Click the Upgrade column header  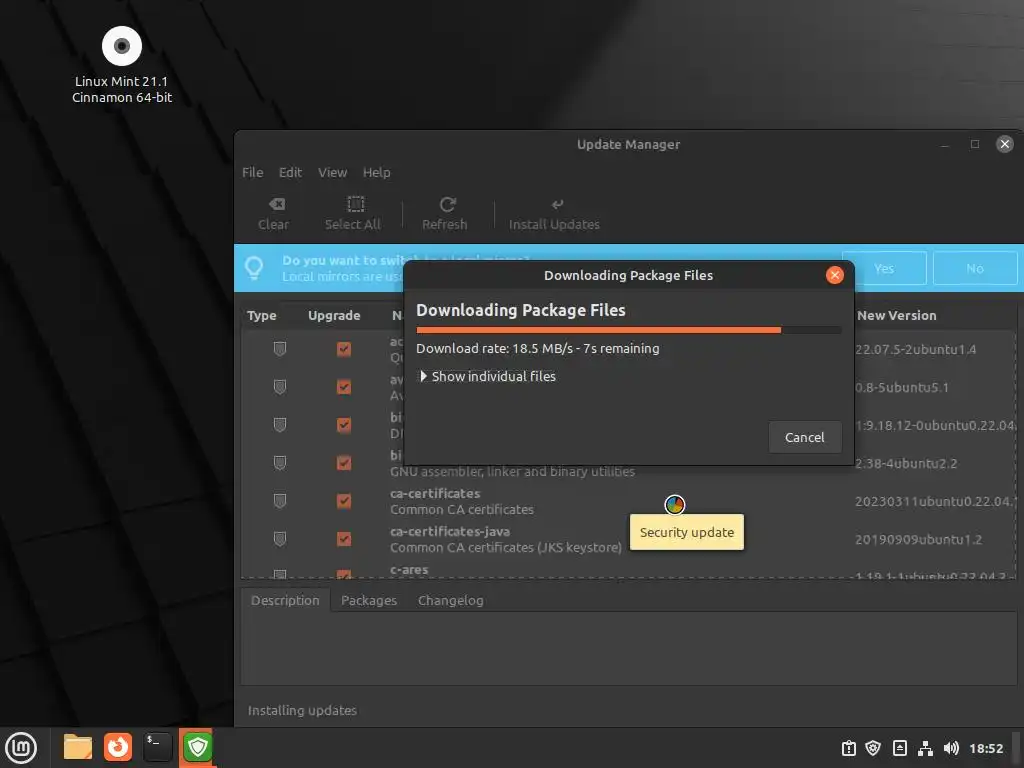coord(334,315)
